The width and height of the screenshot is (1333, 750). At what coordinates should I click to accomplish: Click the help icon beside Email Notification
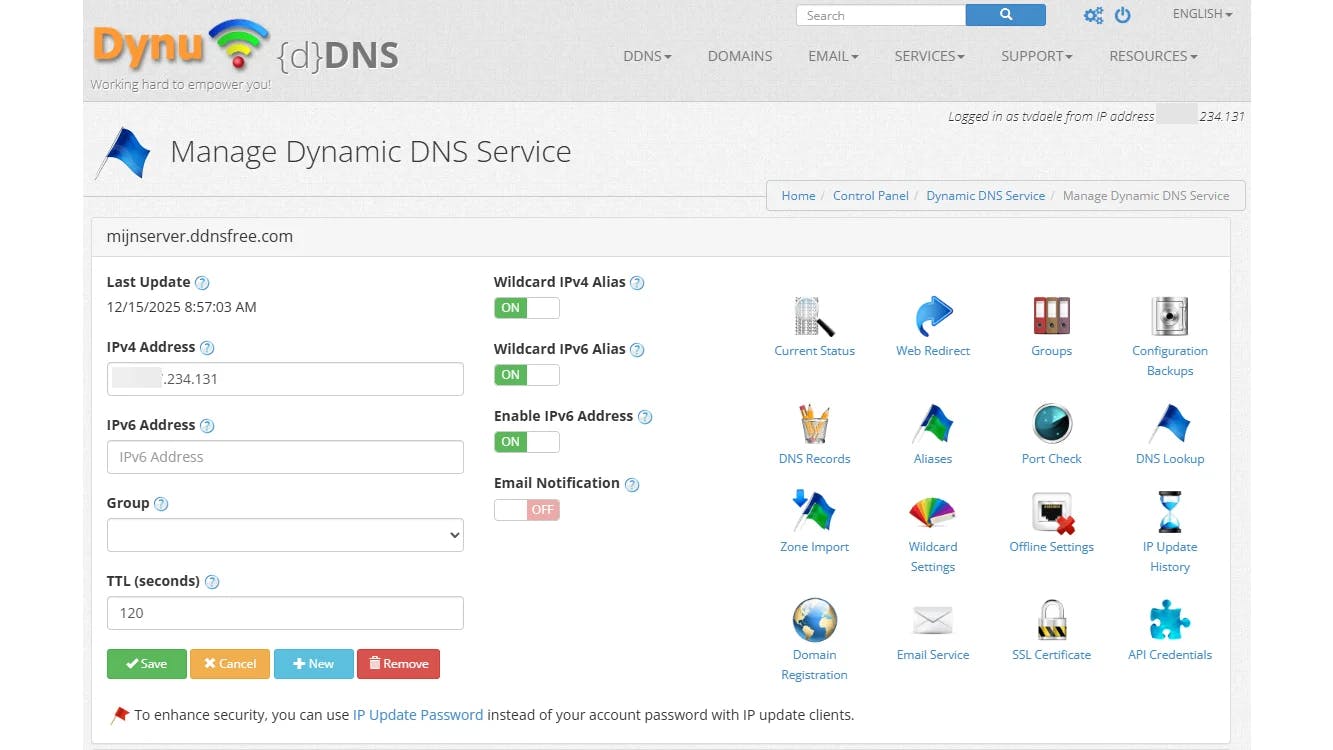click(632, 484)
